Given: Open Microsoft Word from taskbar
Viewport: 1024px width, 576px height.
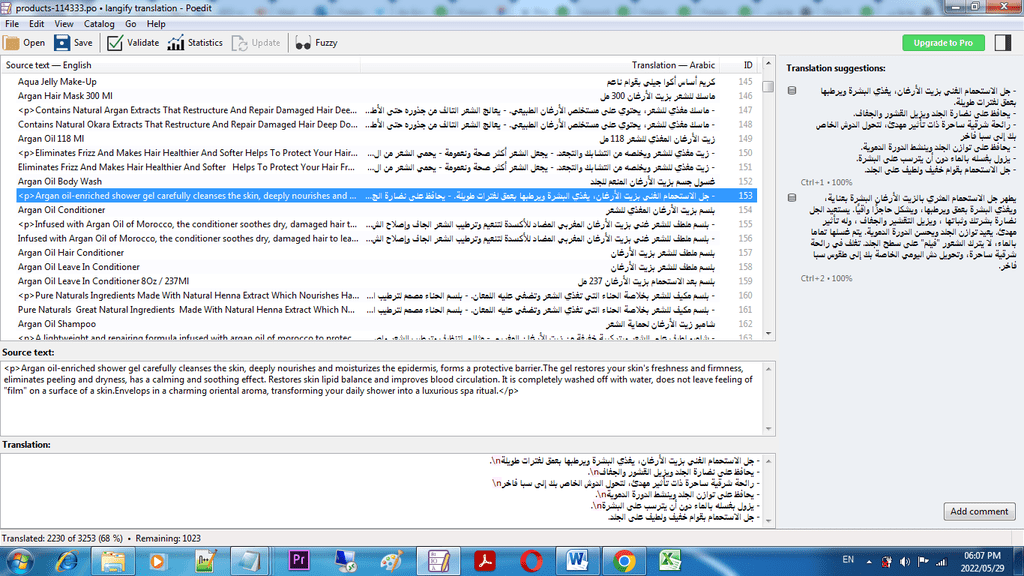Looking at the screenshot, I should click(577, 561).
